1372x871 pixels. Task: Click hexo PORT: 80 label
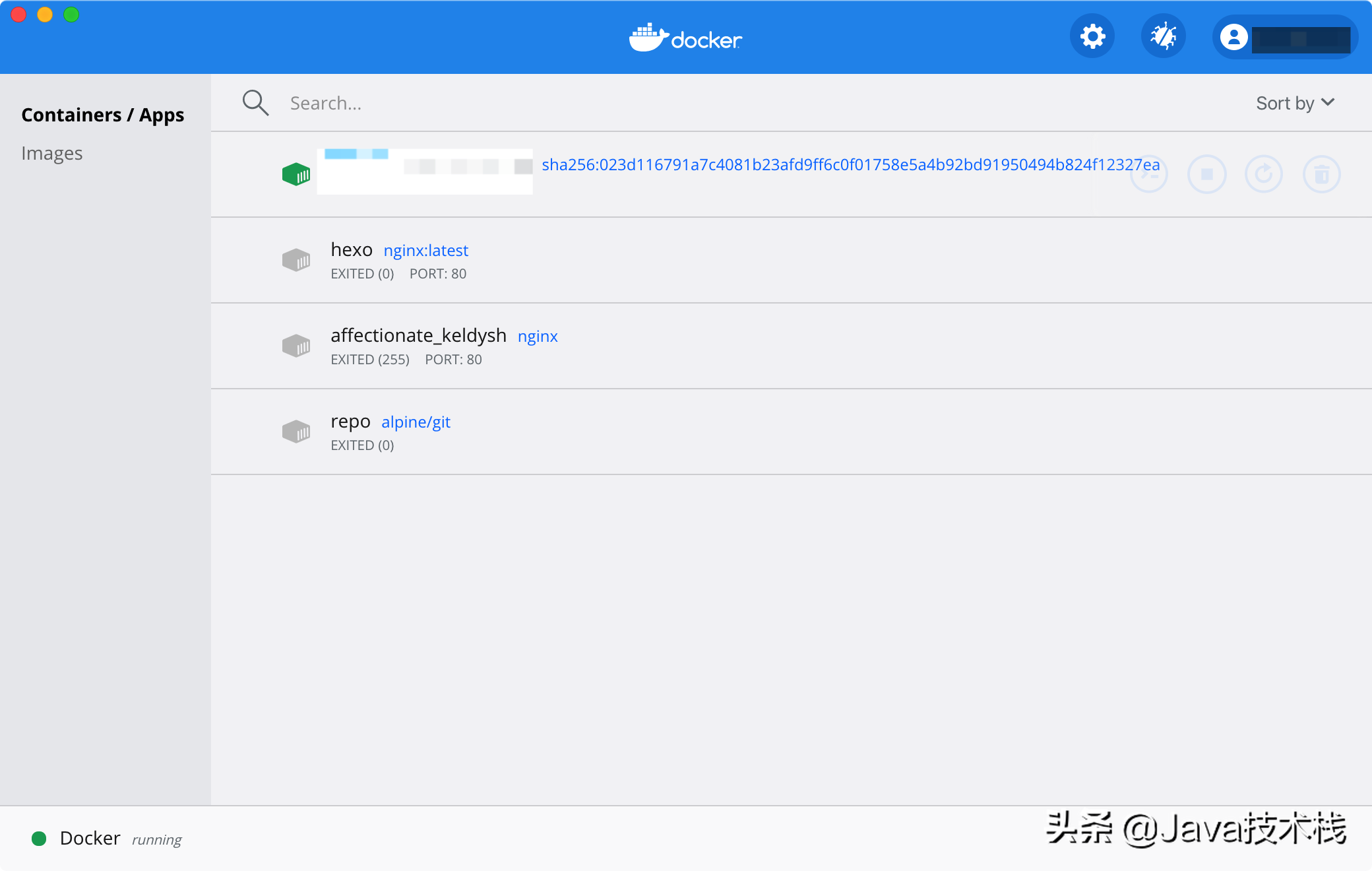438,274
